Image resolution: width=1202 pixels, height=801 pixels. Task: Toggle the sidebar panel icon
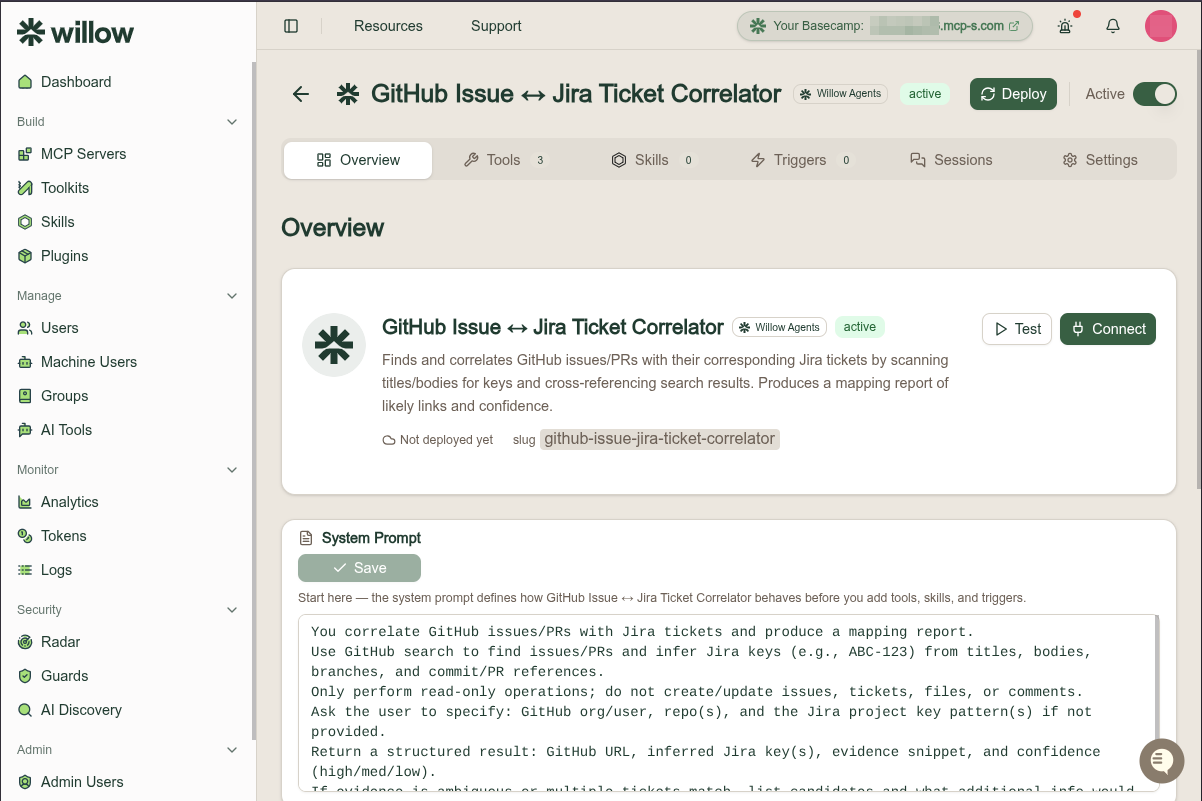pos(291,26)
